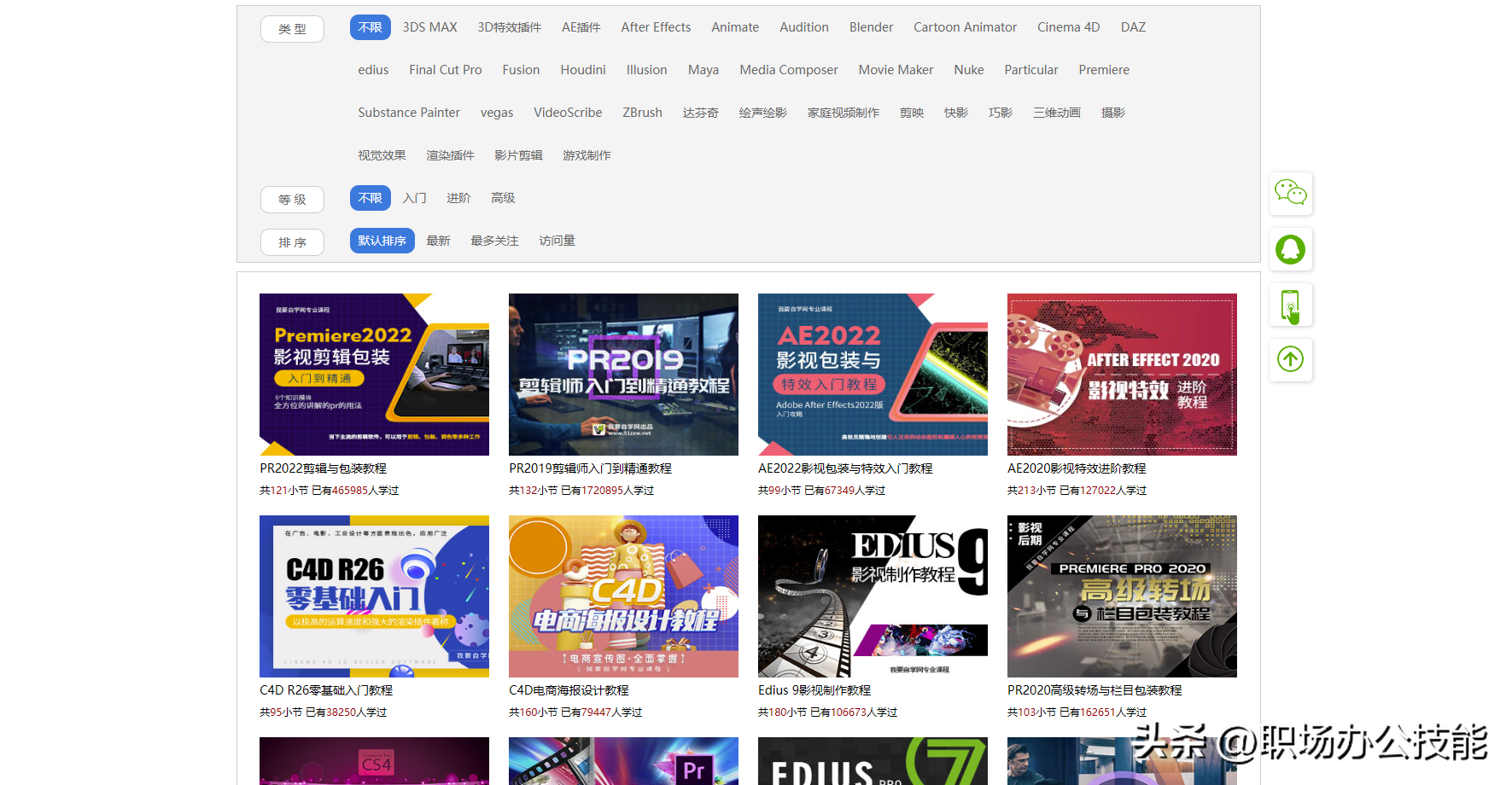Choose the 高级 level filter
Screen dimensions: 1512x785
coord(503,198)
